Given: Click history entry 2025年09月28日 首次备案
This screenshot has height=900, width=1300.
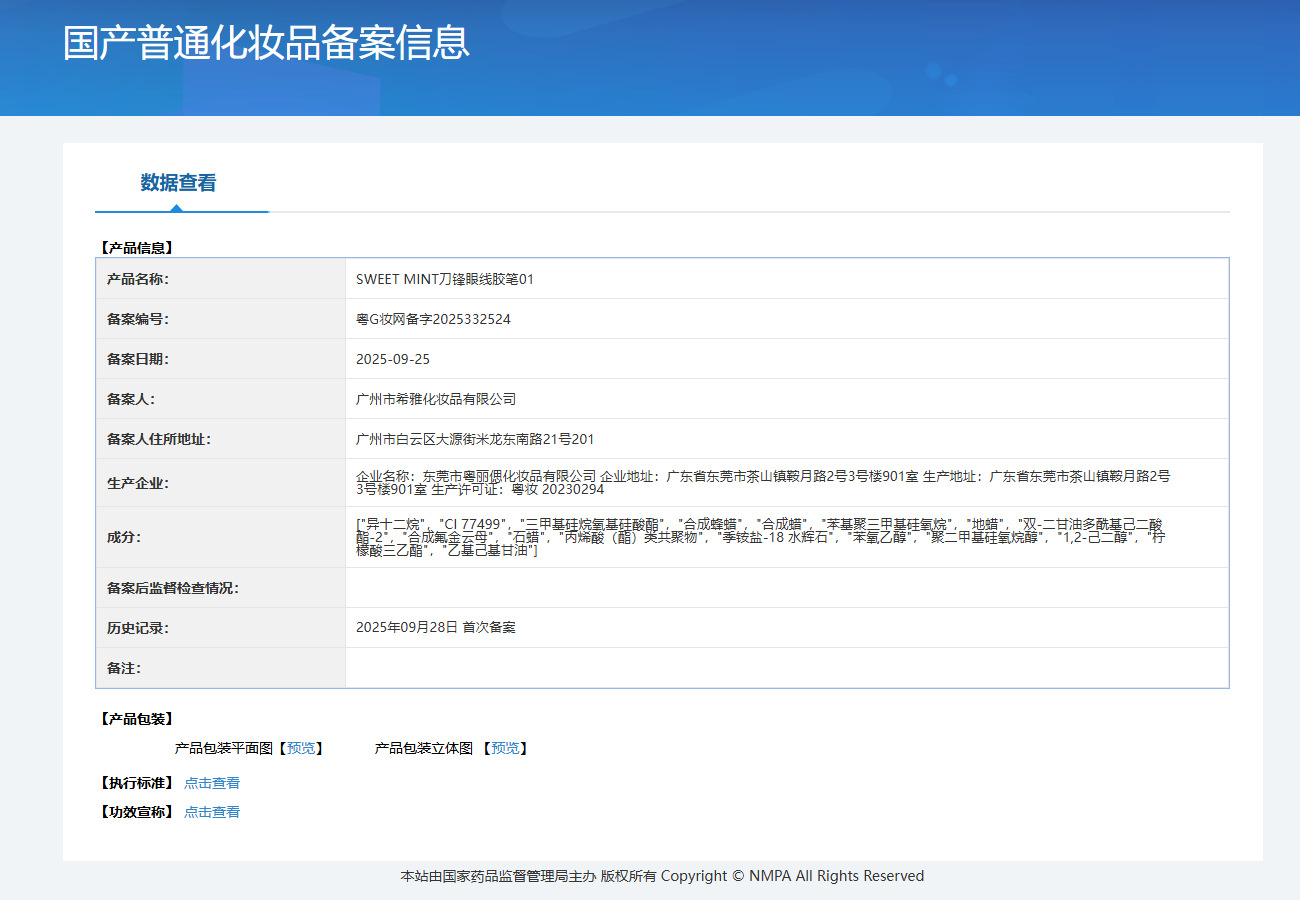Looking at the screenshot, I should click(x=436, y=628).
